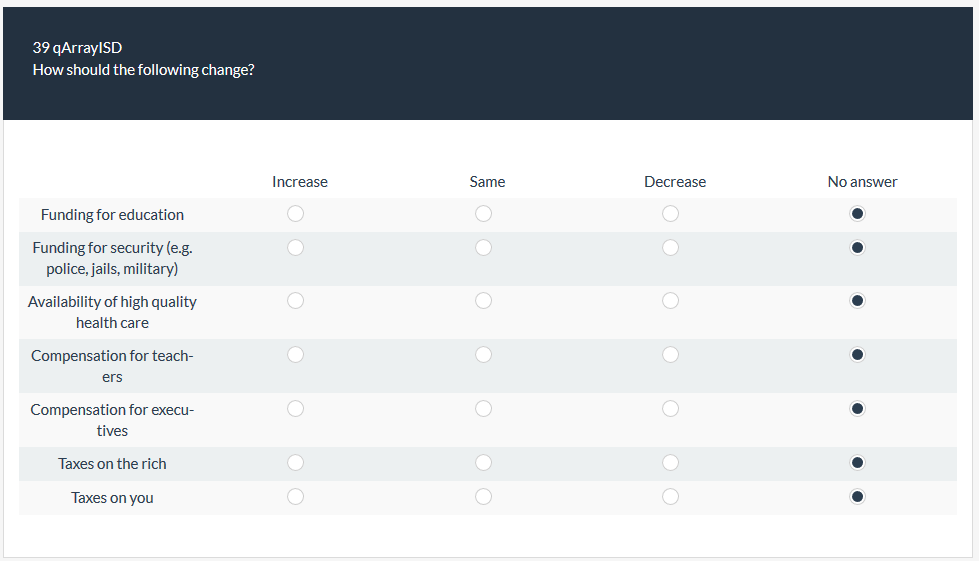Select Increase for Taxes on the rich

pos(295,463)
